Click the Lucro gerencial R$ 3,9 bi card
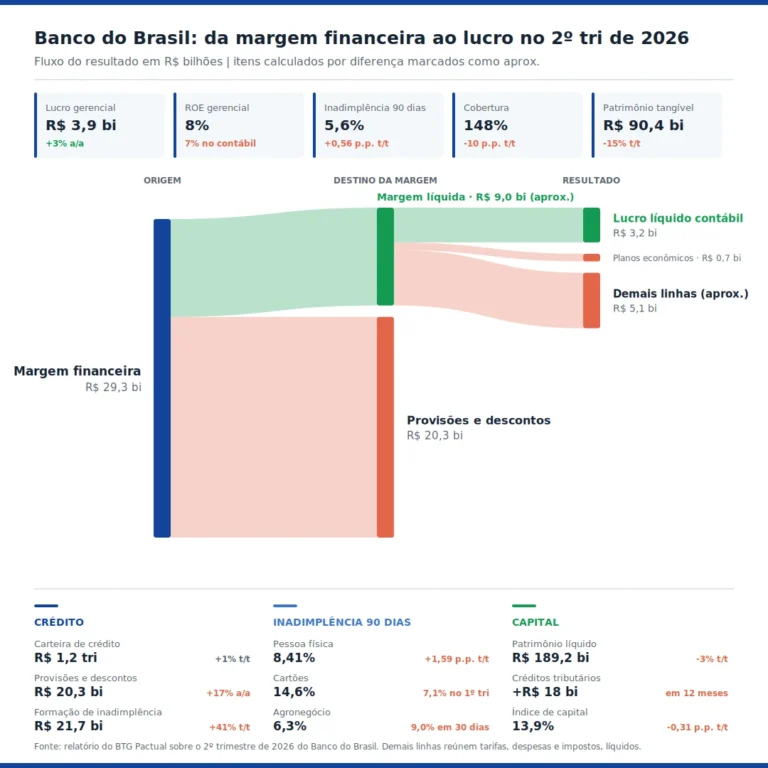Image resolution: width=768 pixels, height=768 pixels. click(x=99, y=125)
